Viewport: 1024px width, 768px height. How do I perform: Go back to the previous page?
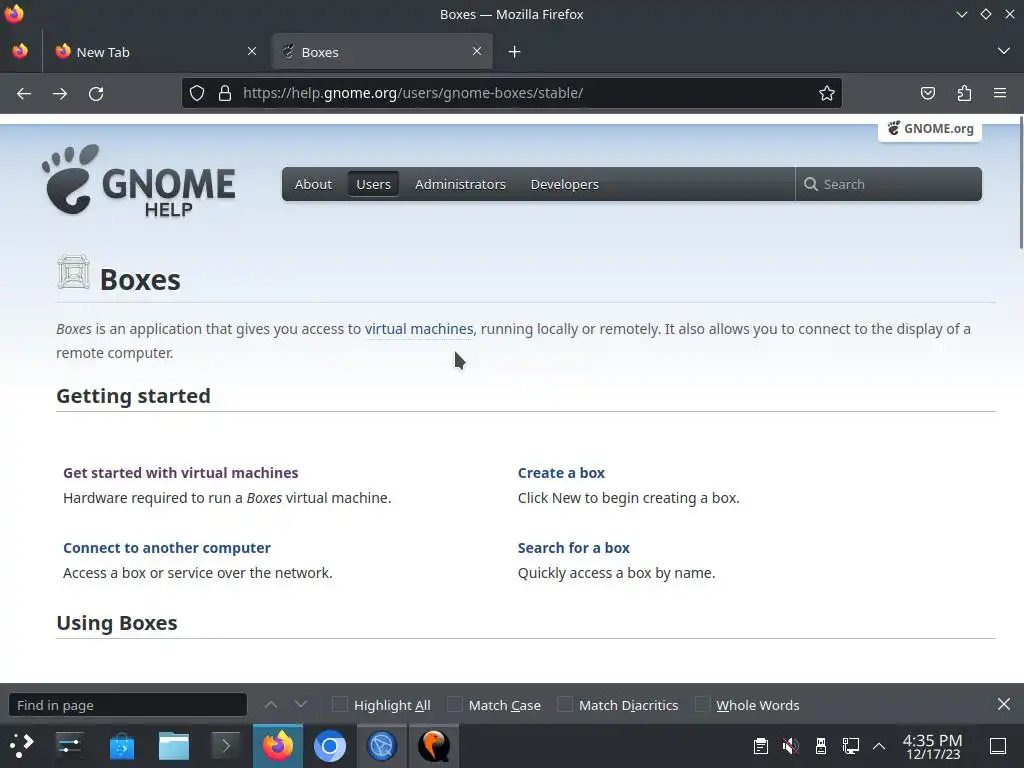click(x=24, y=93)
